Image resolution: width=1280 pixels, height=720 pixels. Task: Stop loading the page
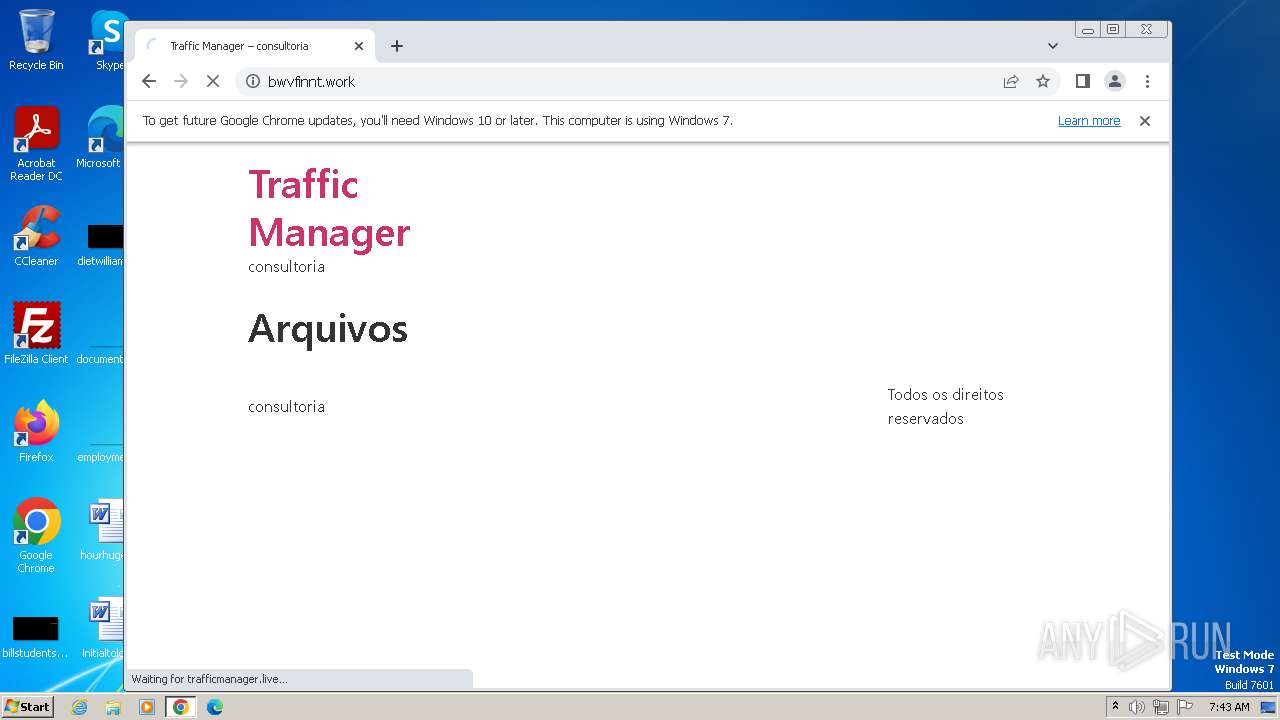(x=213, y=82)
